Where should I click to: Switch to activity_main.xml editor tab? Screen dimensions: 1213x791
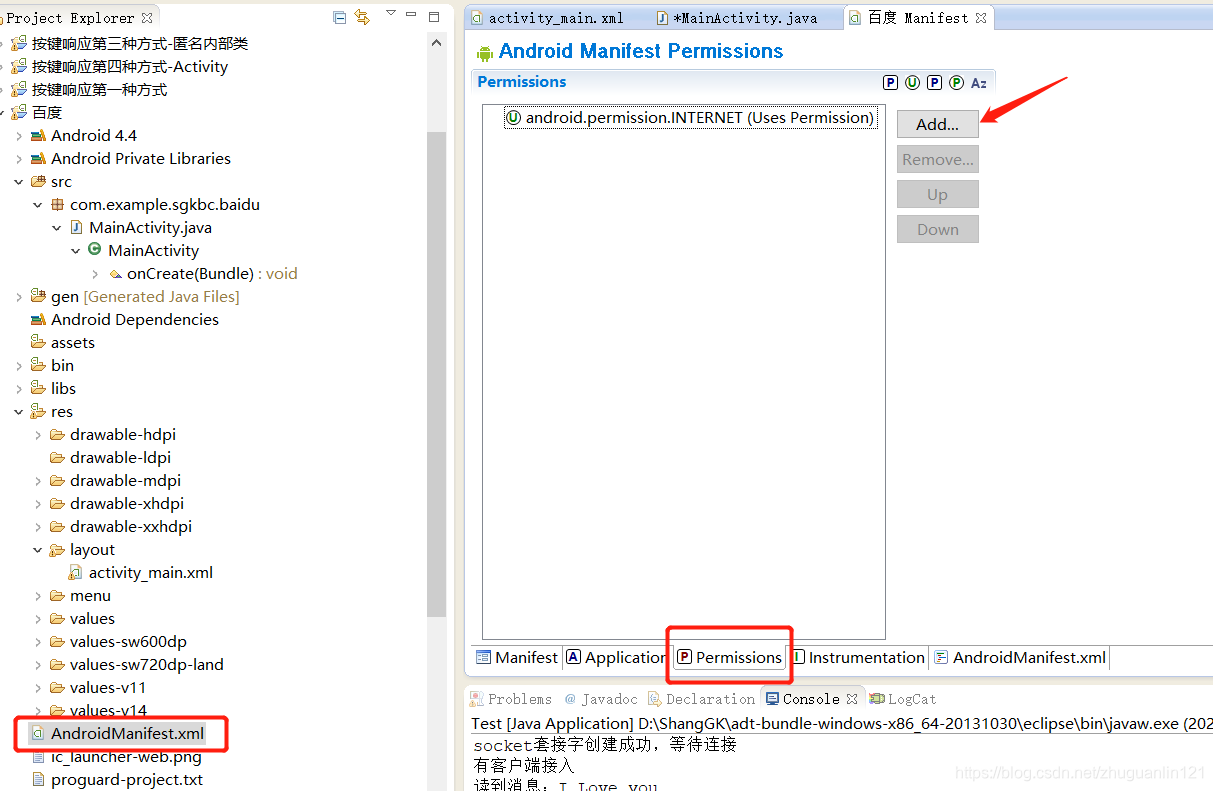pyautogui.click(x=547, y=18)
